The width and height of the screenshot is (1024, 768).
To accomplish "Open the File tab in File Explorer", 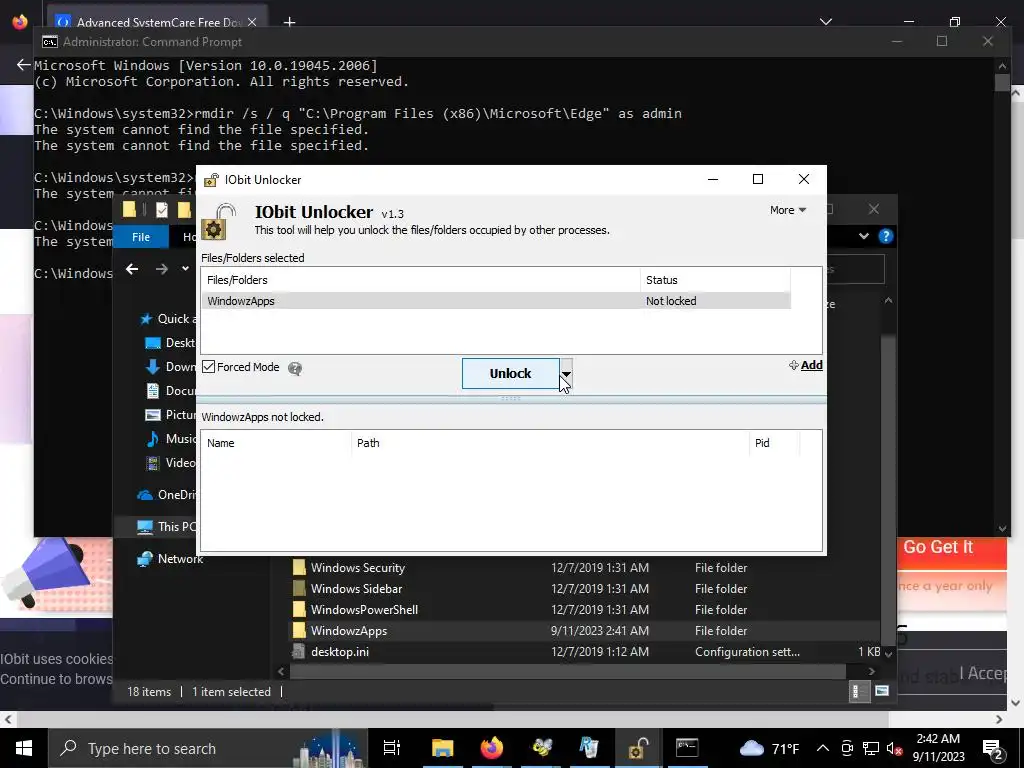I will point(140,237).
